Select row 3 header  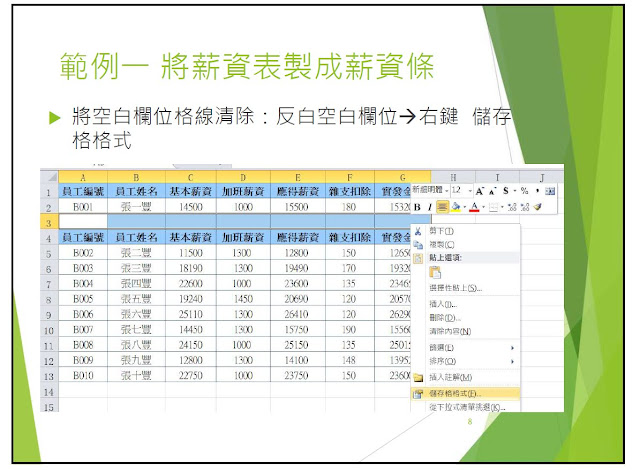point(49,222)
